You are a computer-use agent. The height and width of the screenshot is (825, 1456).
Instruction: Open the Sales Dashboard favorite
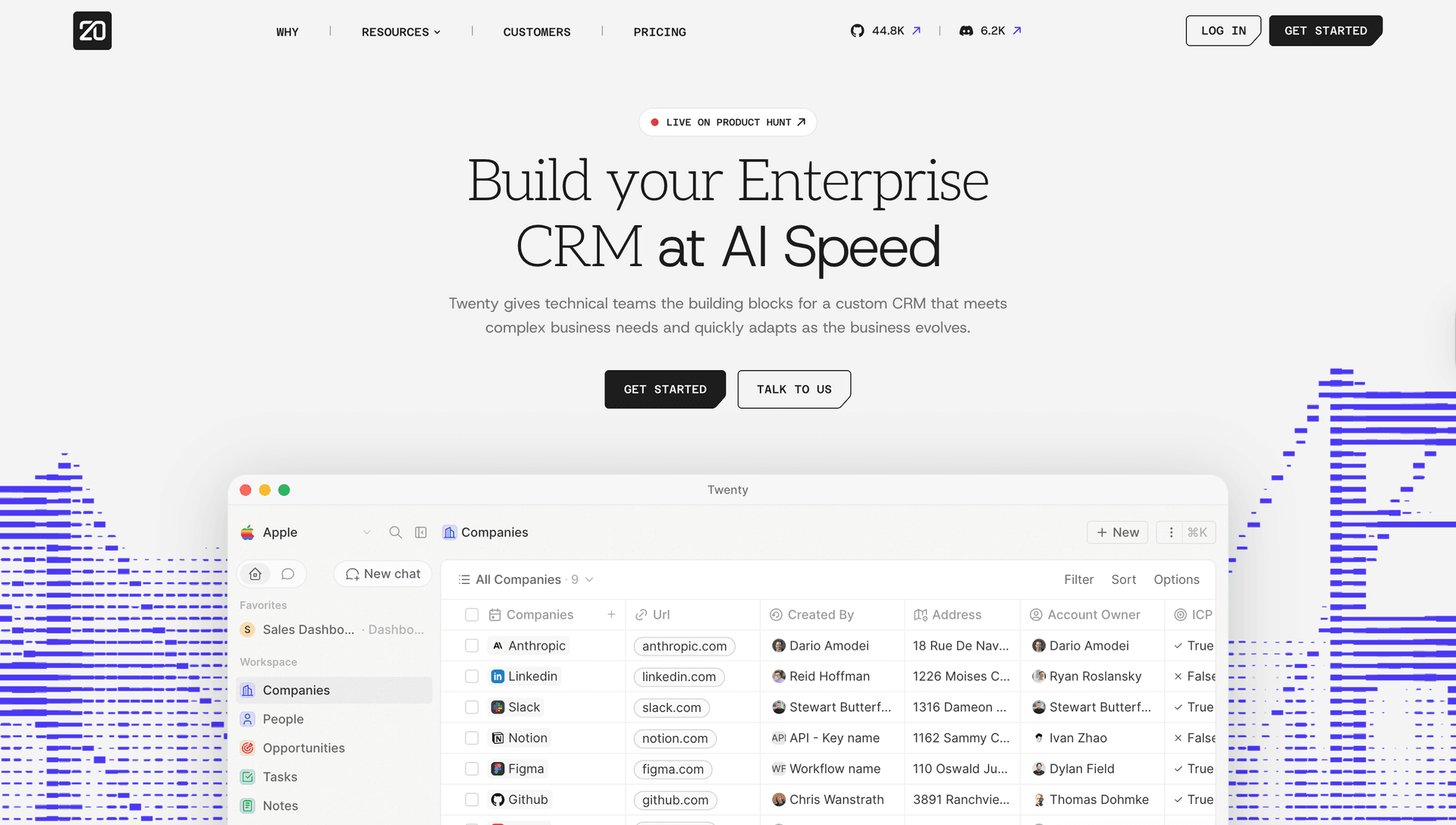coord(334,629)
